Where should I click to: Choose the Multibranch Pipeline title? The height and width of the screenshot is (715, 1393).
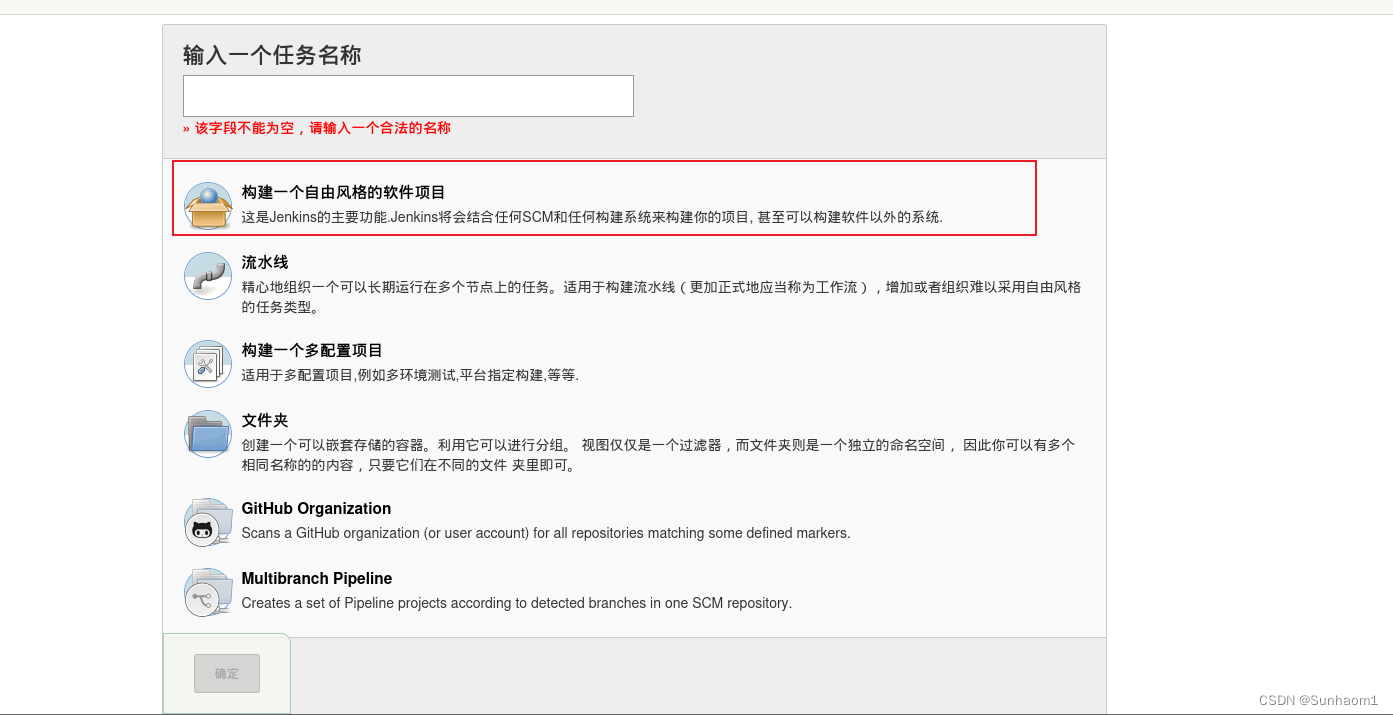[x=317, y=578]
